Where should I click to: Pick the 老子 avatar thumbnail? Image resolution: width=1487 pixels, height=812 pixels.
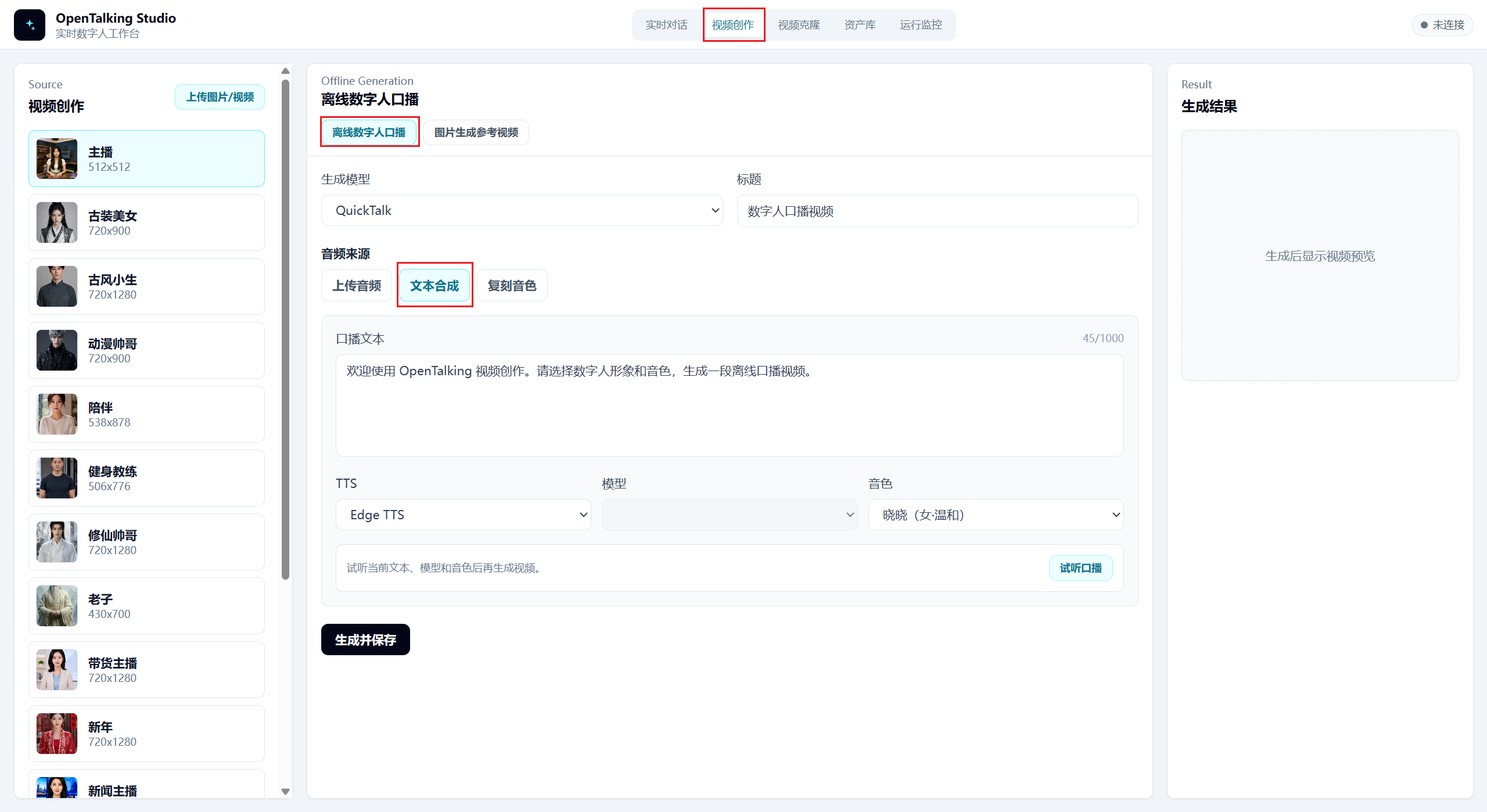57,606
